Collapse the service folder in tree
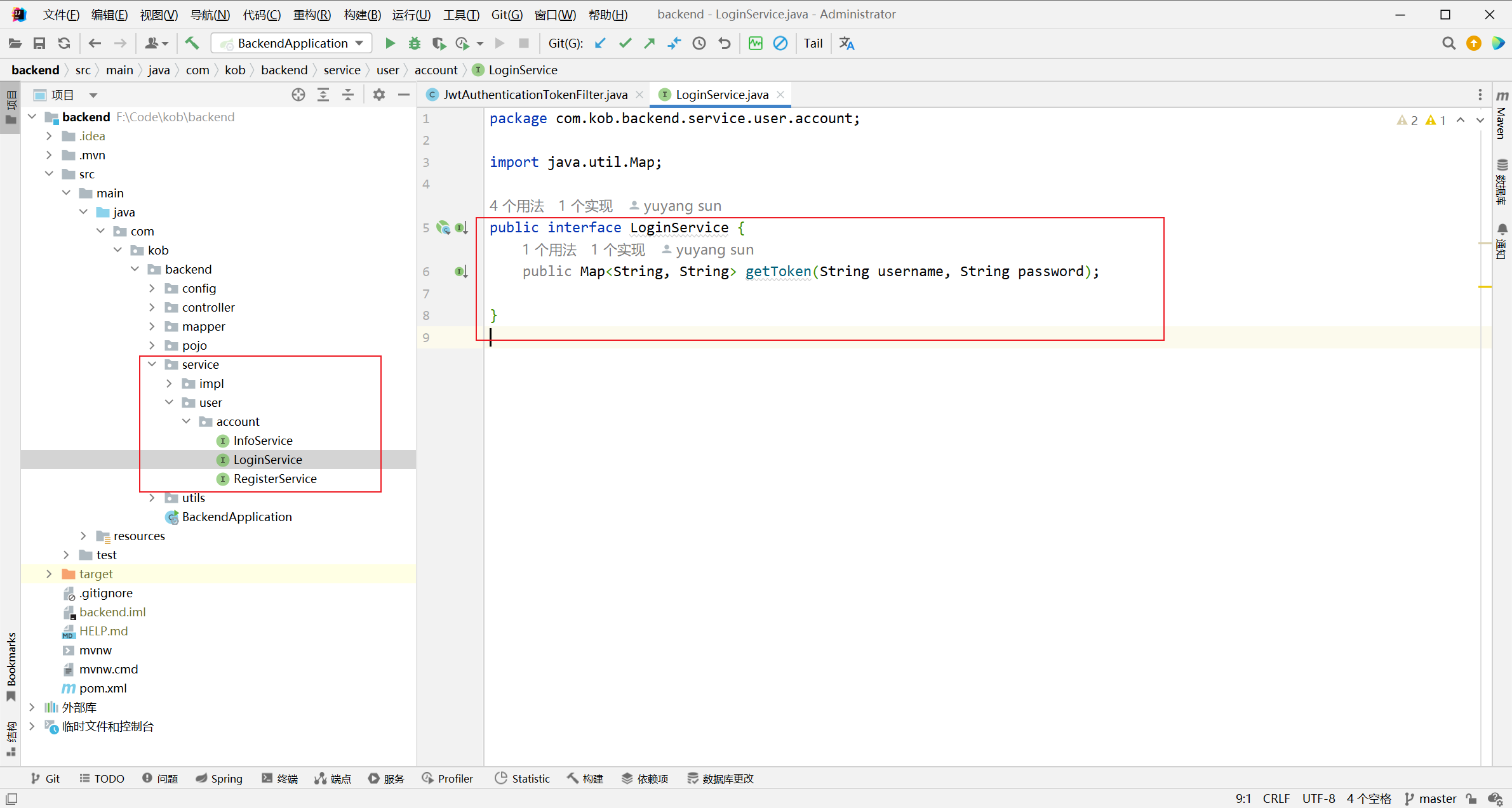Viewport: 1512px width, 808px height. [152, 364]
